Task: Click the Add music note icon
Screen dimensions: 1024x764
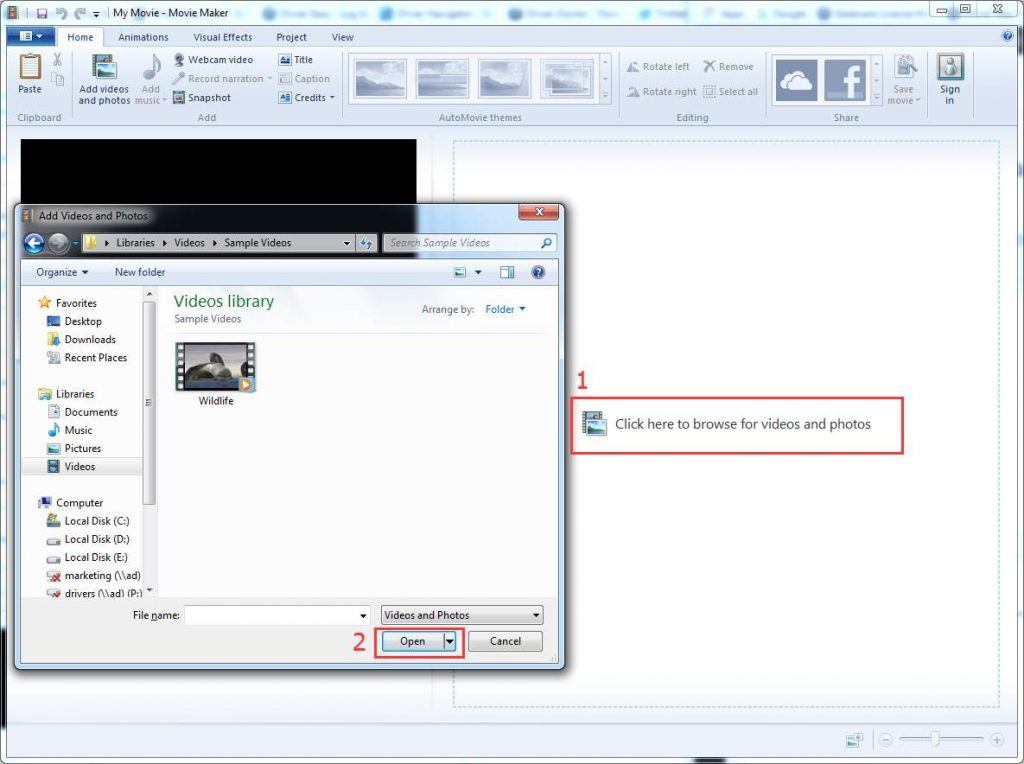Action: pos(151,67)
